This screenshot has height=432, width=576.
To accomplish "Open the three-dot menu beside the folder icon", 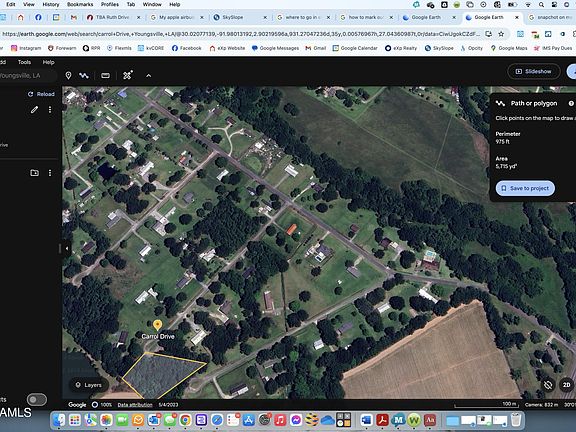I will 50,173.
